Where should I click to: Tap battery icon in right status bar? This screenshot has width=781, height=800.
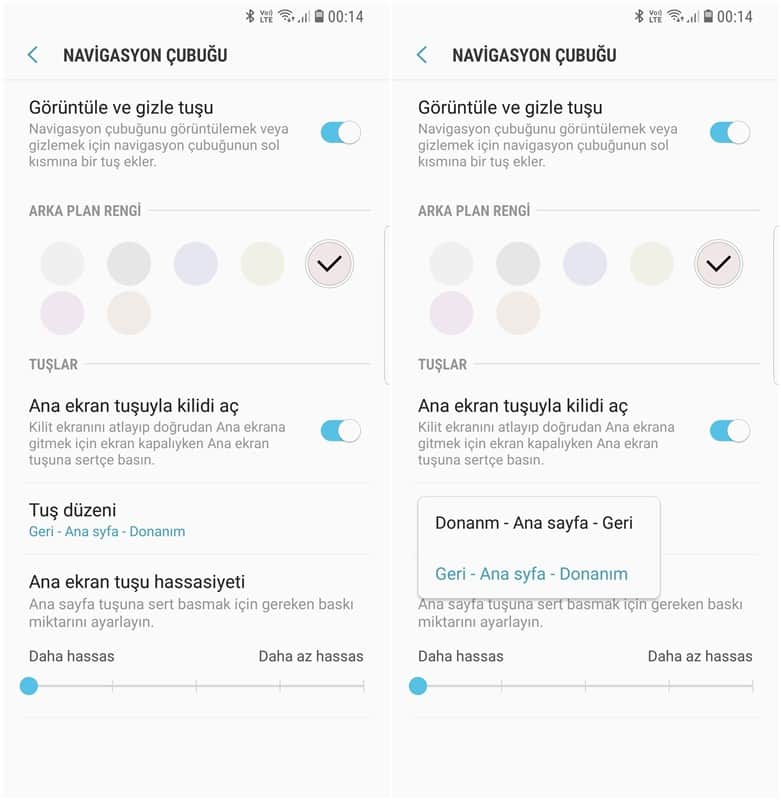point(709,16)
